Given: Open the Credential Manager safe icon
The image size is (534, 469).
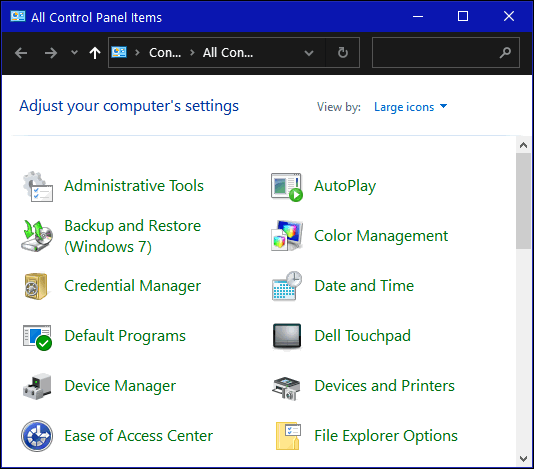Looking at the screenshot, I should (x=36, y=286).
